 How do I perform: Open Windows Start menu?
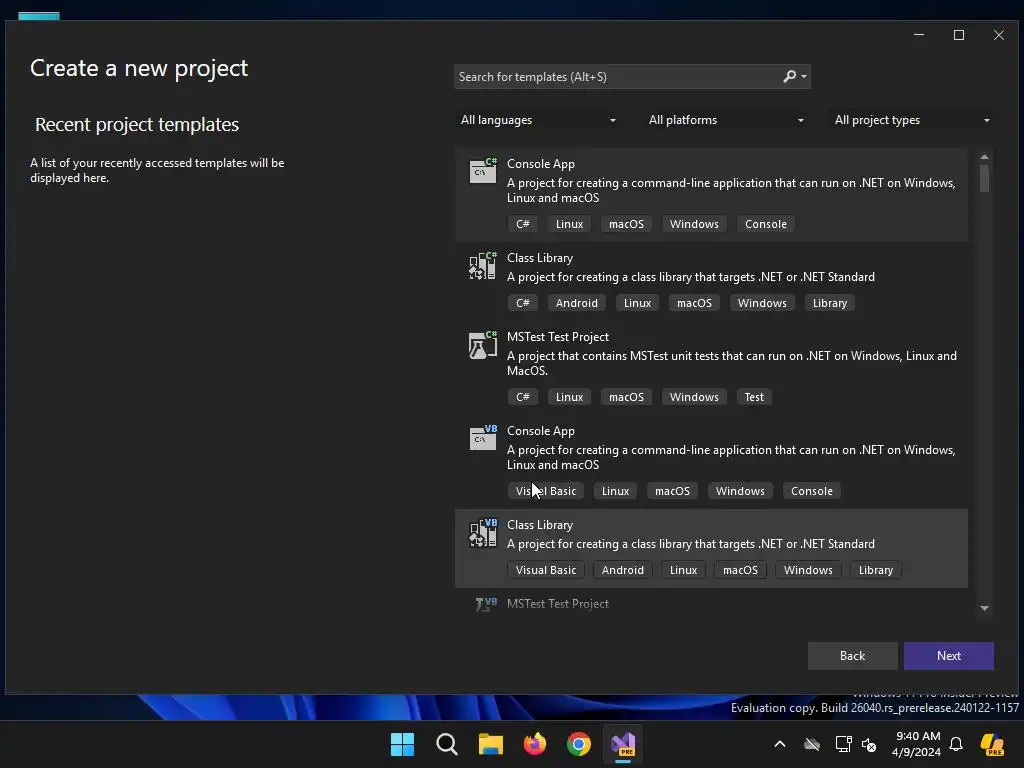coord(402,744)
